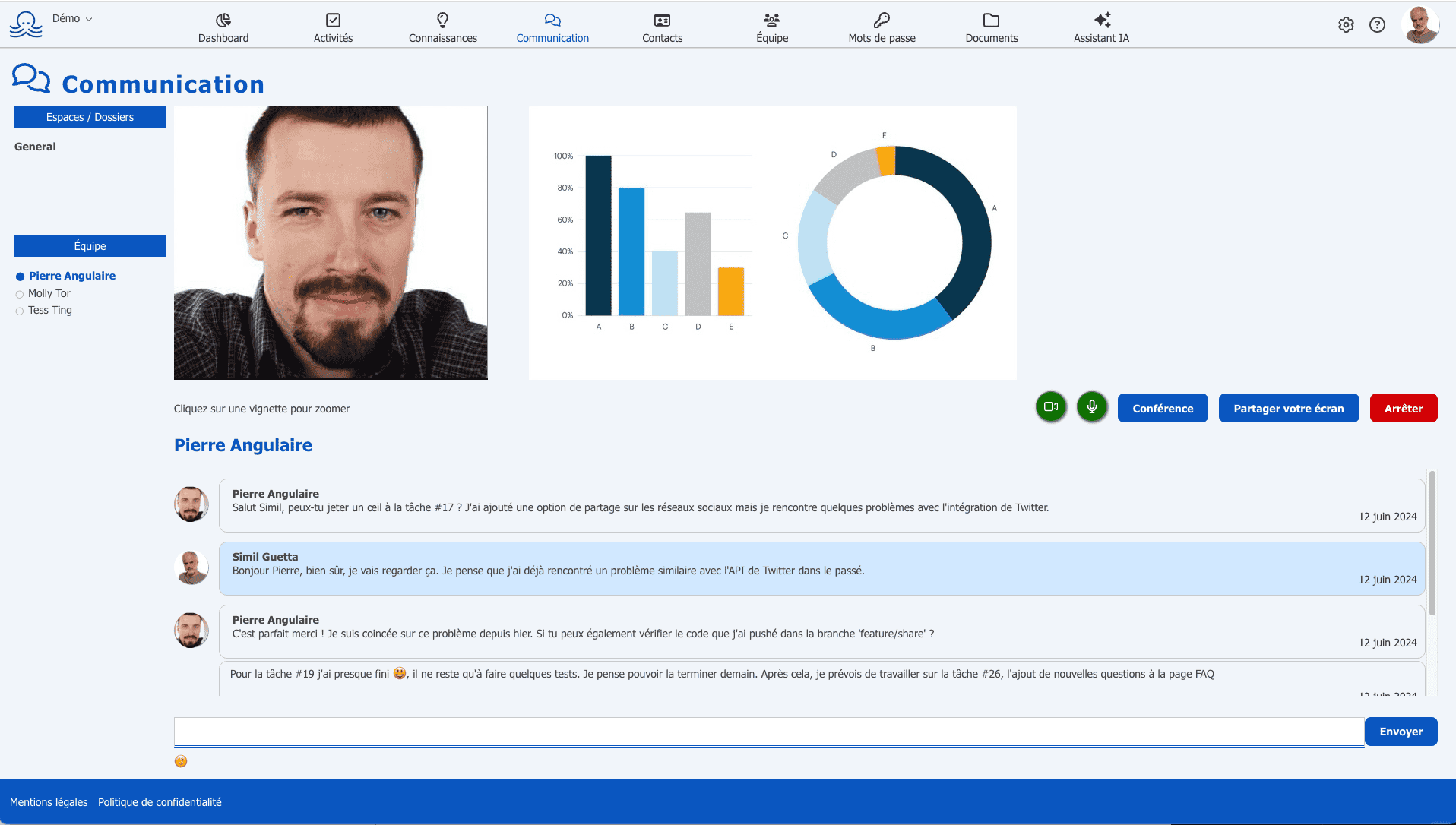Viewport: 1456px width, 825px height.
Task: Open the emoji picker below message box
Action: [181, 761]
